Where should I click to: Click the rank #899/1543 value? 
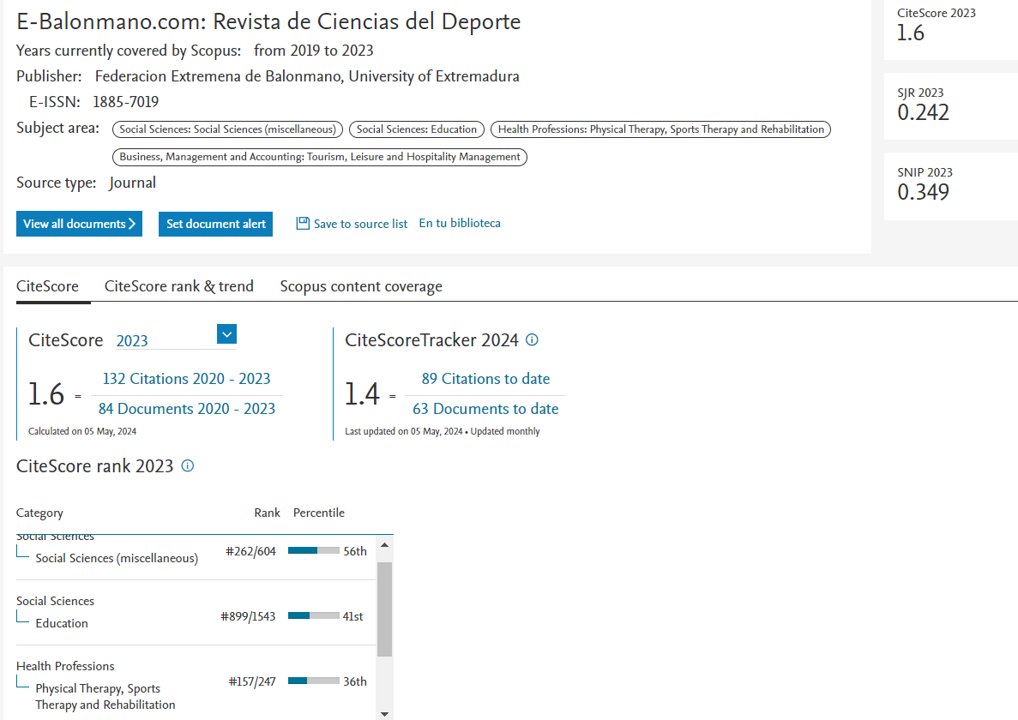248,616
